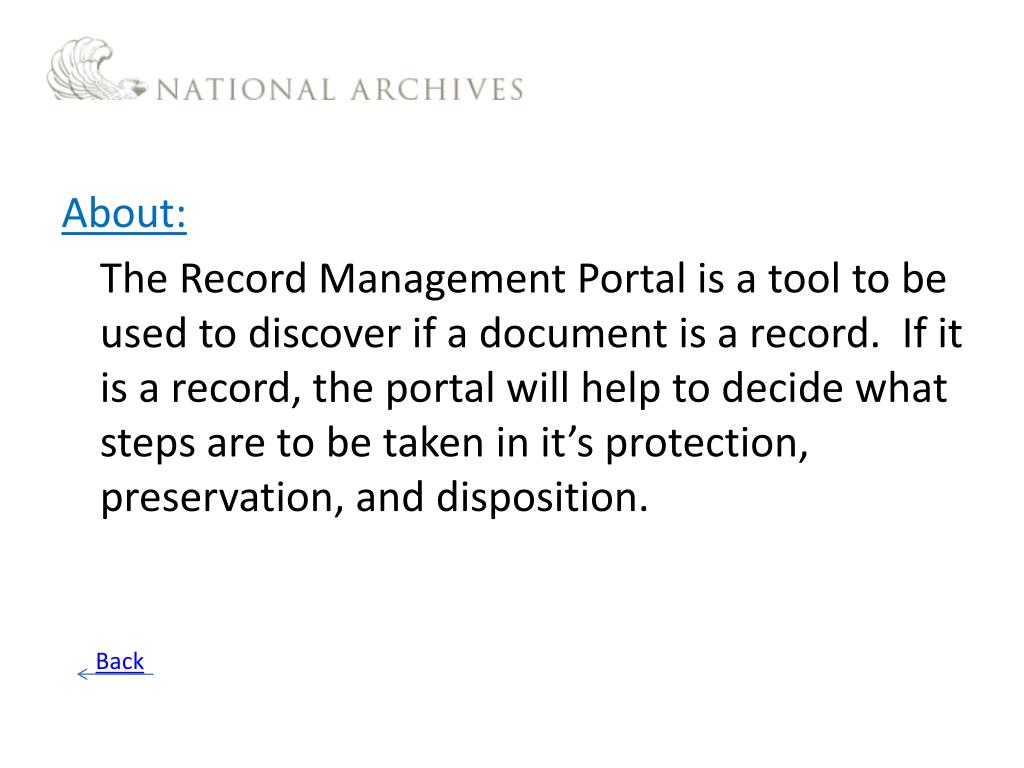Click the word tool in first line
Image resolution: width=1024 pixels, height=768 pixels.
point(803,278)
